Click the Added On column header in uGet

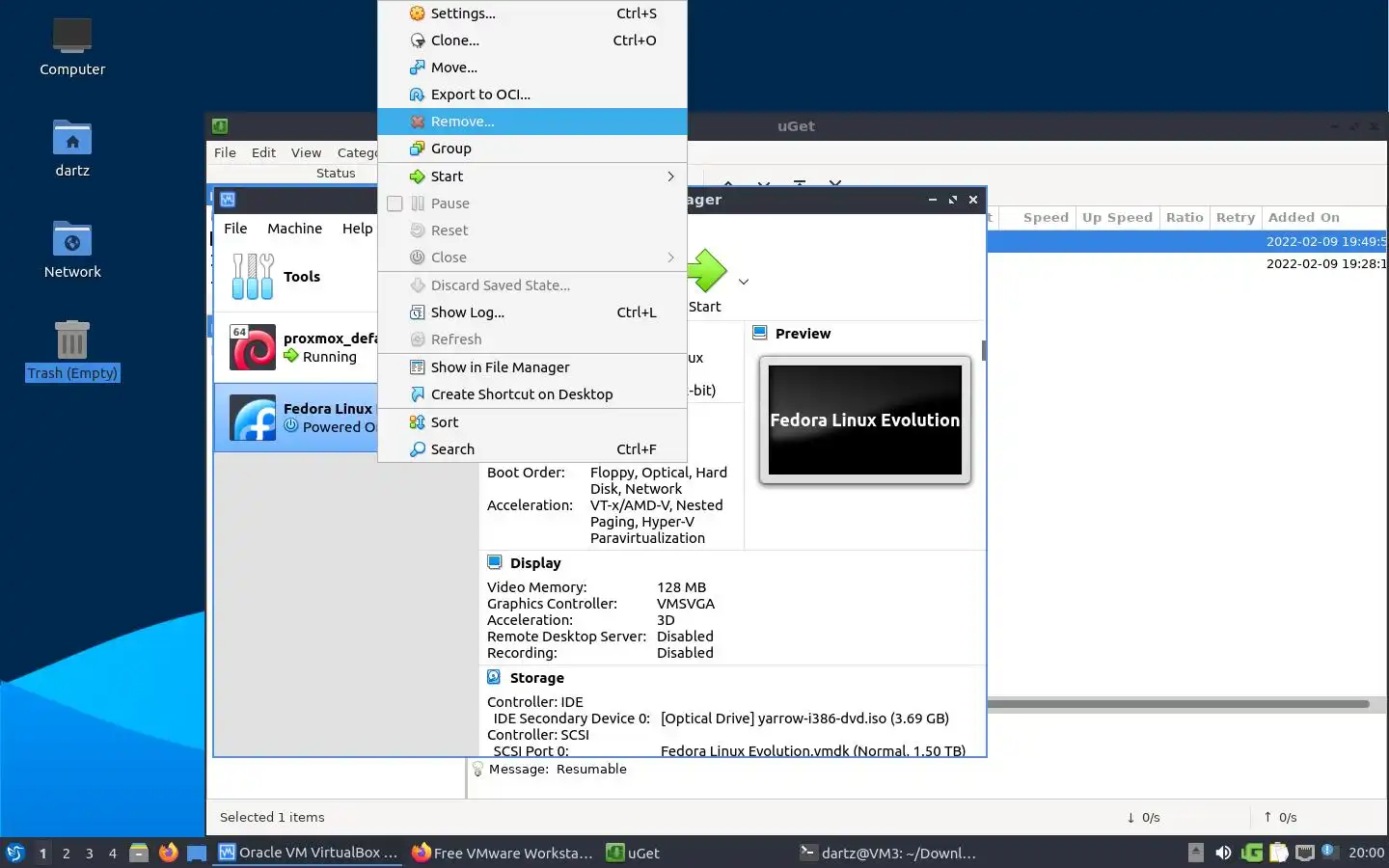[1323, 217]
